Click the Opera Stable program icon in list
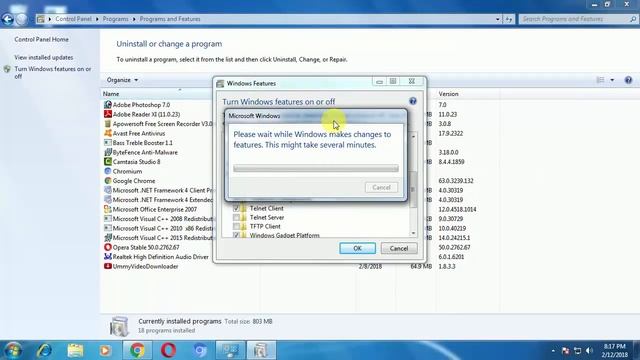The height and width of the screenshot is (360, 640). [108, 247]
